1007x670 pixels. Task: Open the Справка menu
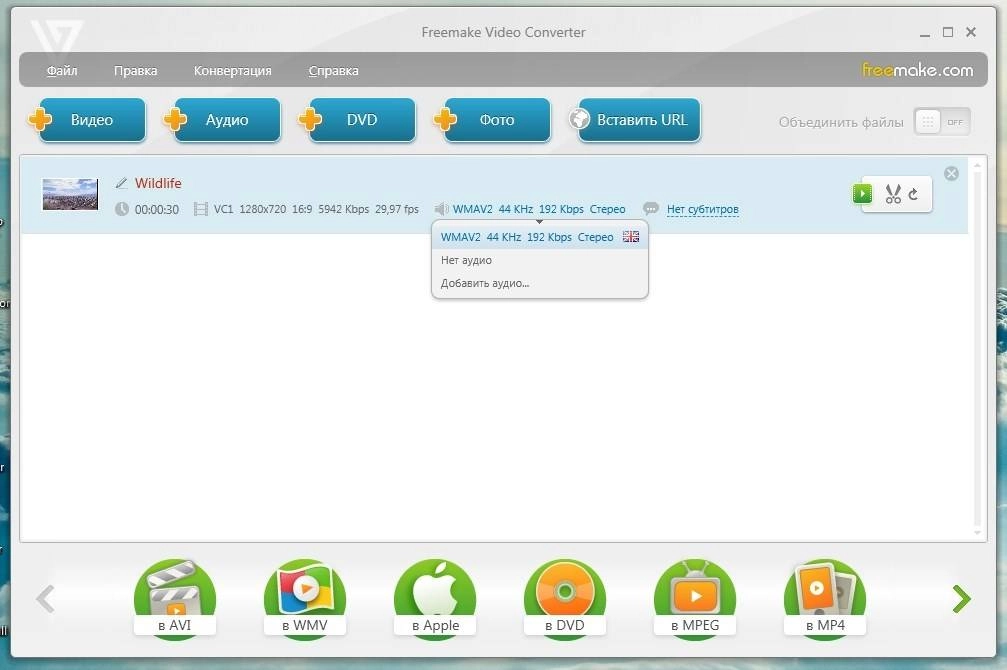tap(333, 71)
